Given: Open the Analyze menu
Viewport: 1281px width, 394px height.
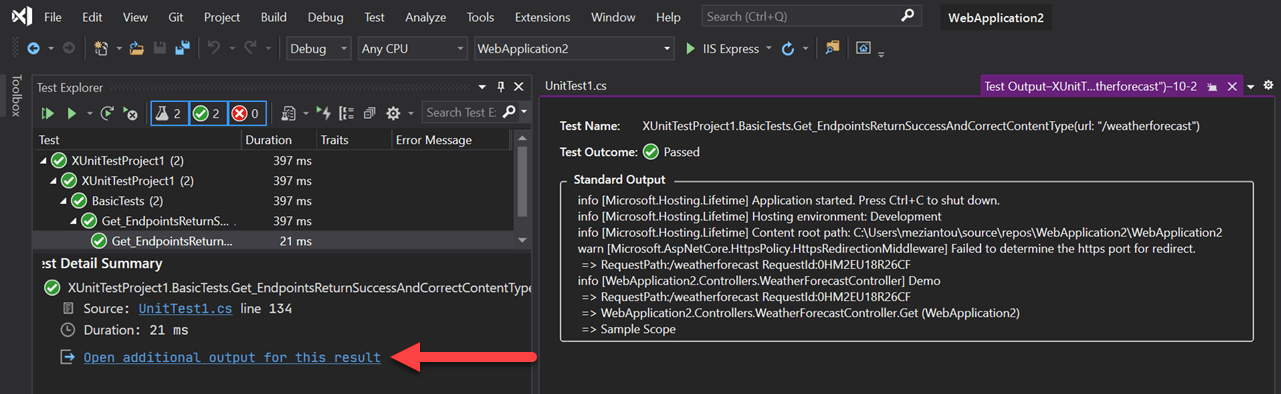Looking at the screenshot, I should click(426, 17).
